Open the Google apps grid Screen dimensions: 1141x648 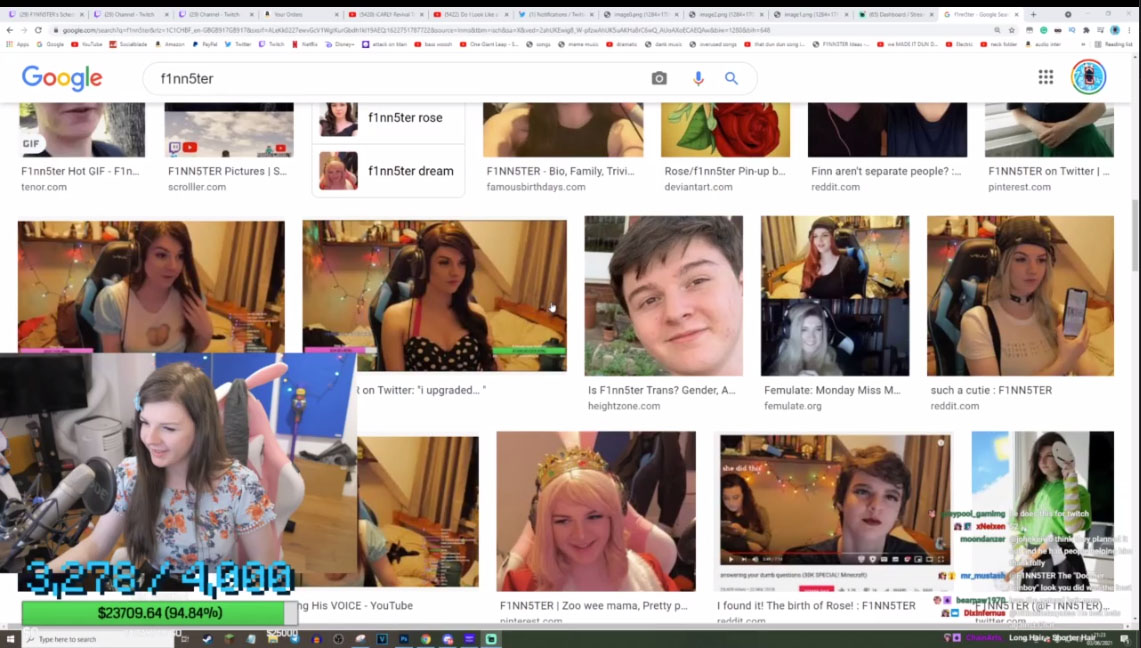coord(1046,77)
